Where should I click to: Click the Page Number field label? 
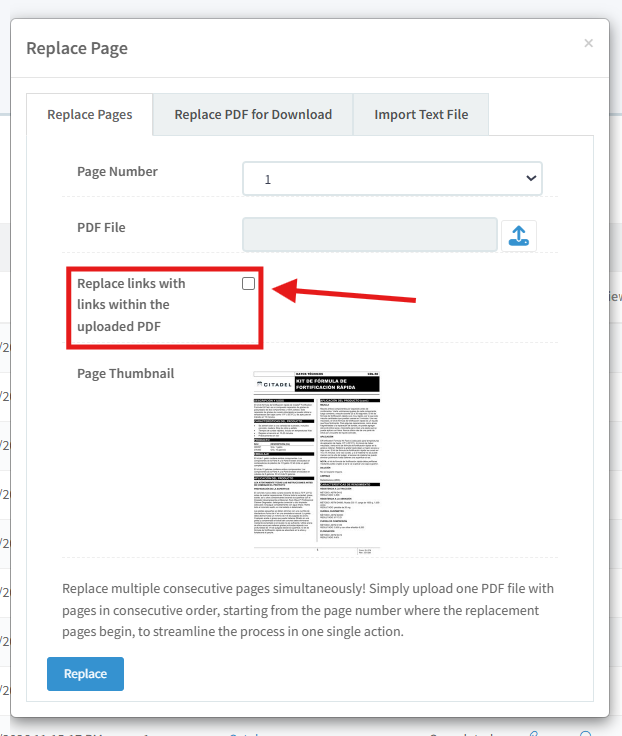click(117, 171)
